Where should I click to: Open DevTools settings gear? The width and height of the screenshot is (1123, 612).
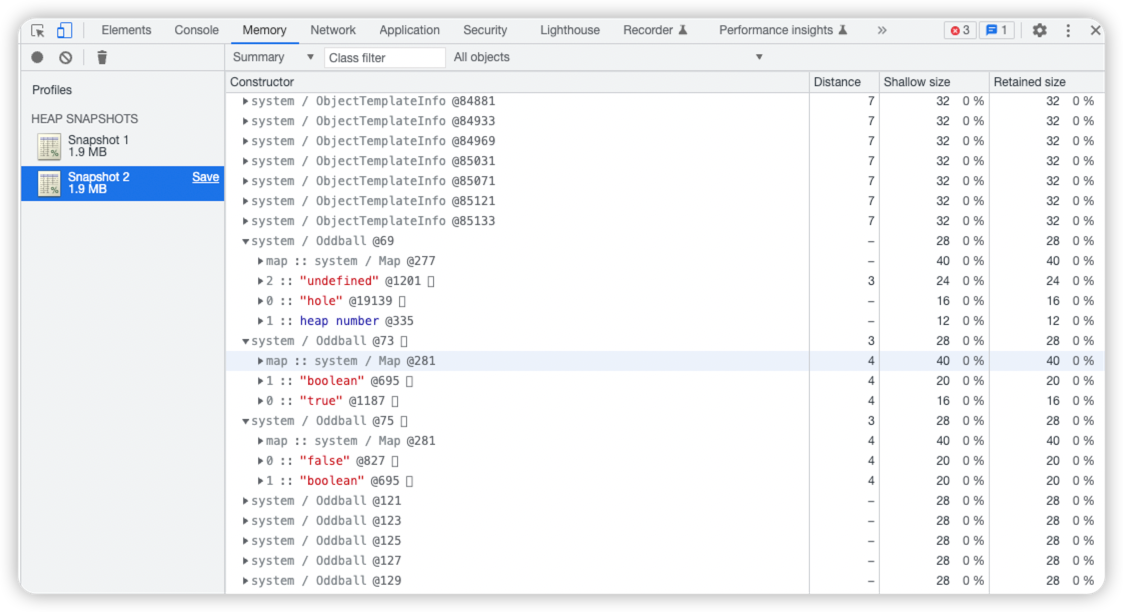(x=1039, y=30)
